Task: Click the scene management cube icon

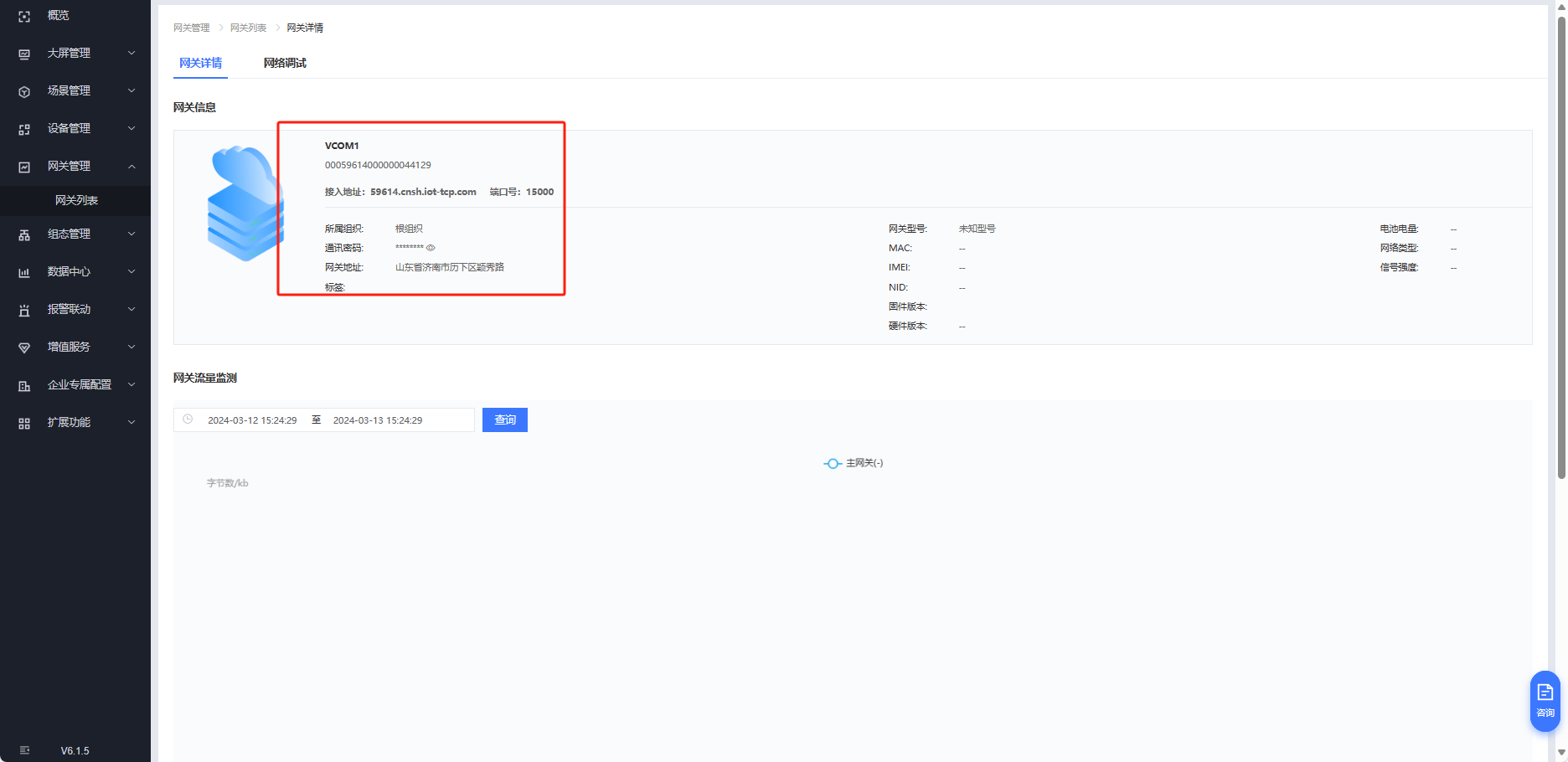Action: (x=24, y=91)
